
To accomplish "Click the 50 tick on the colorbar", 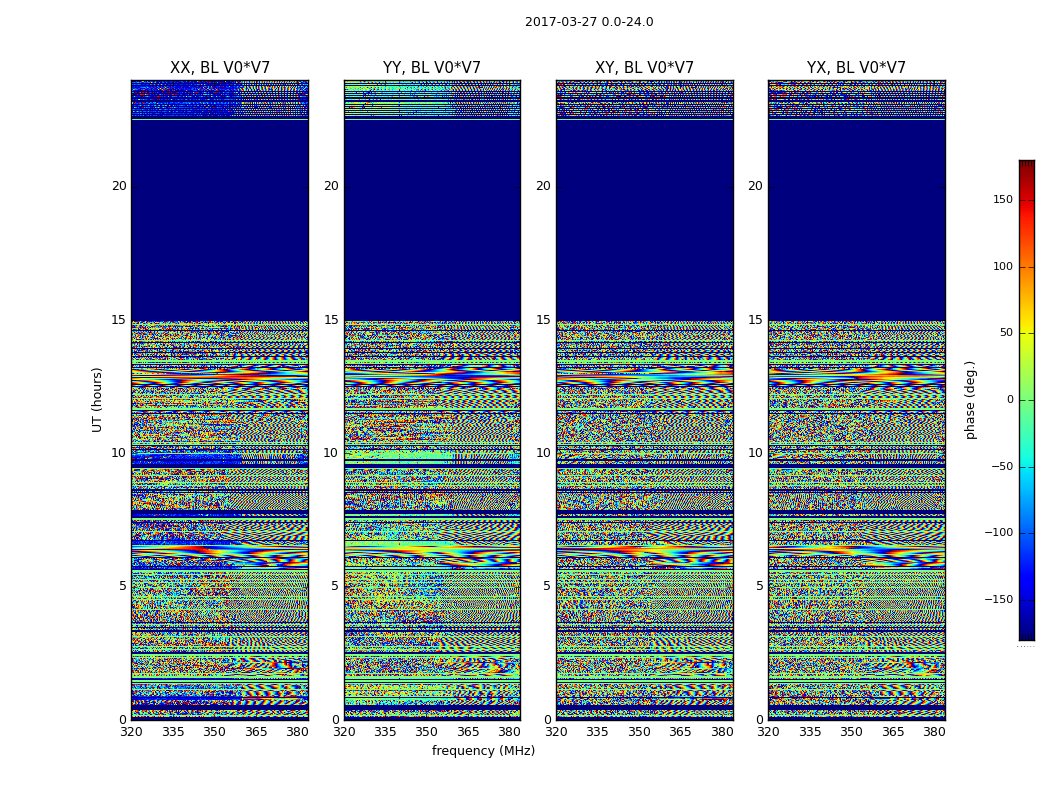I will [1006, 333].
